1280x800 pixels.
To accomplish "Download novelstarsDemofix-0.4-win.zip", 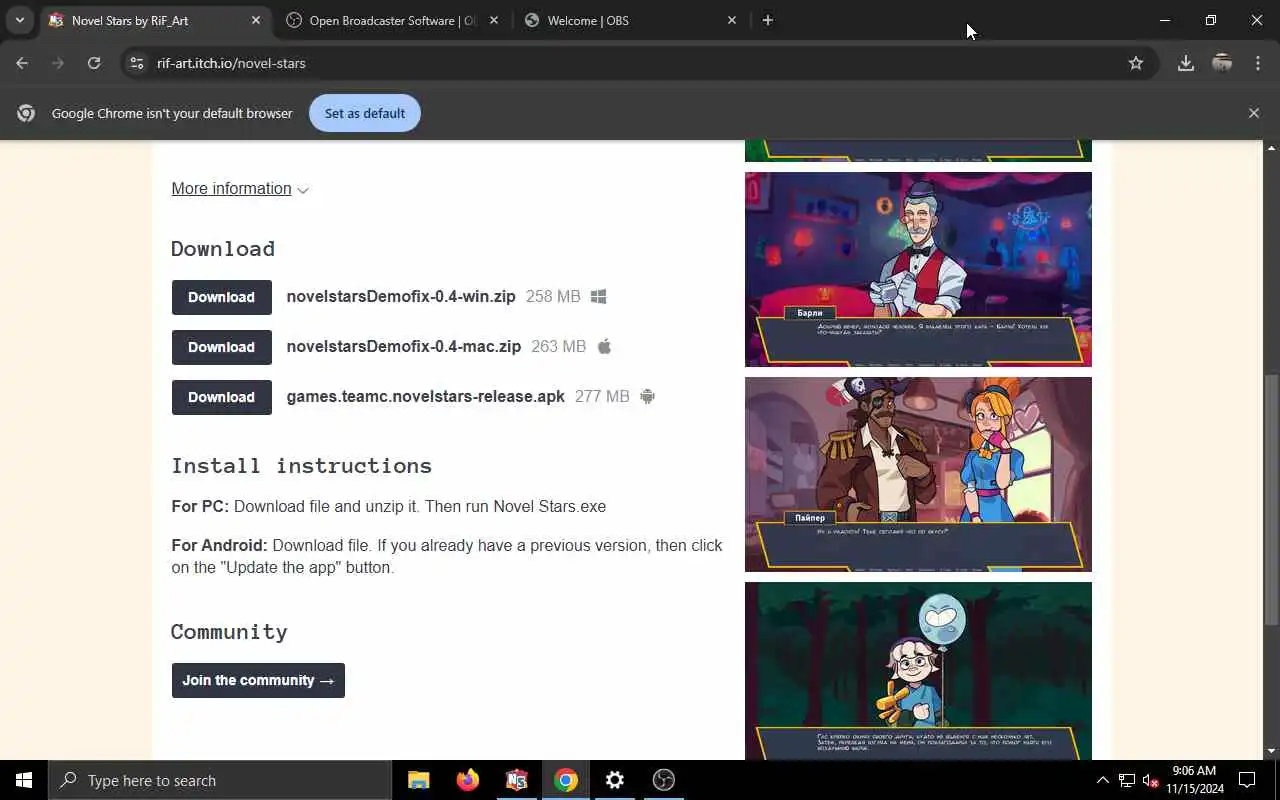I will 222,297.
